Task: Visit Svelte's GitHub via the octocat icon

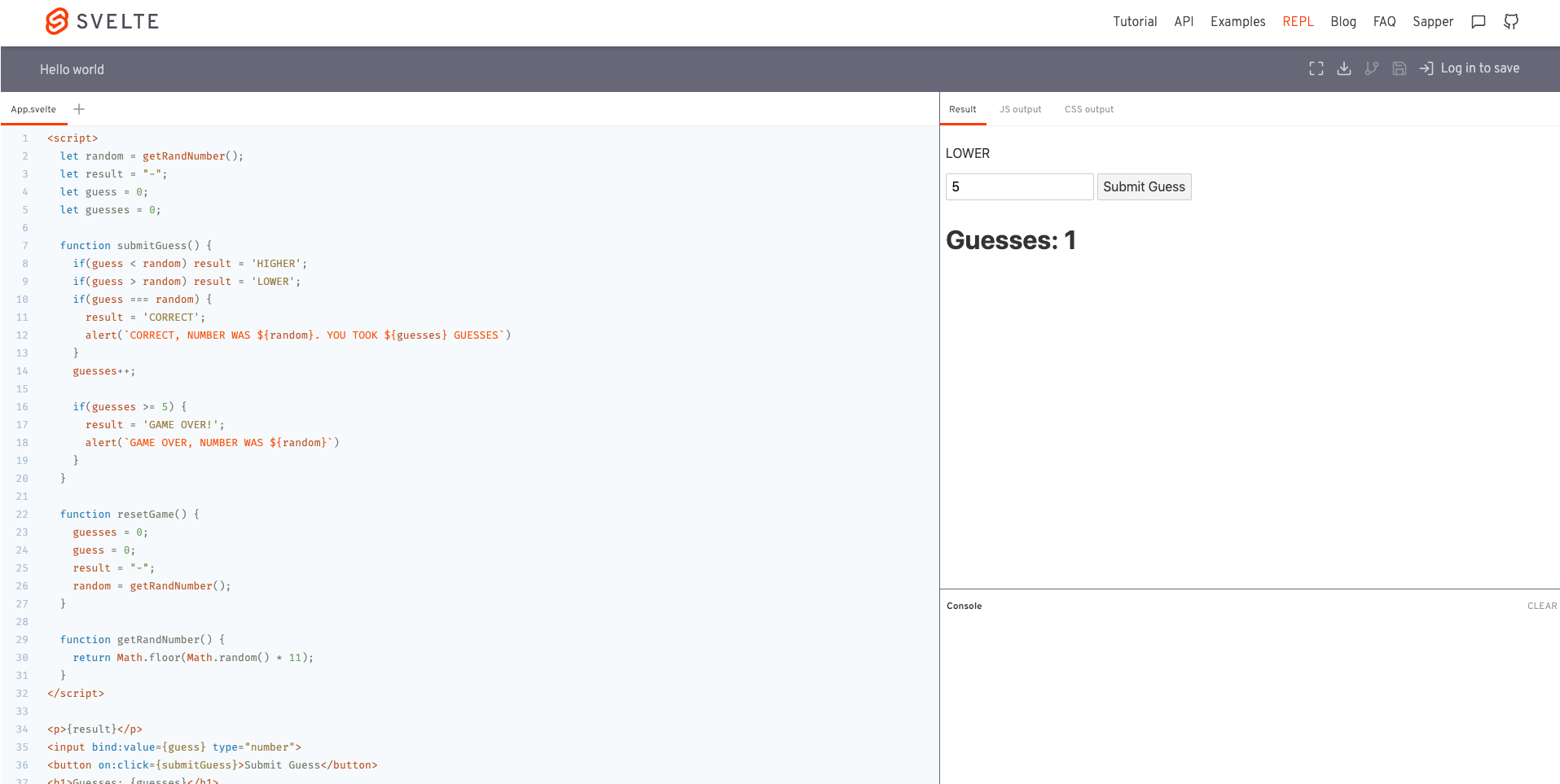Action: 1510,22
